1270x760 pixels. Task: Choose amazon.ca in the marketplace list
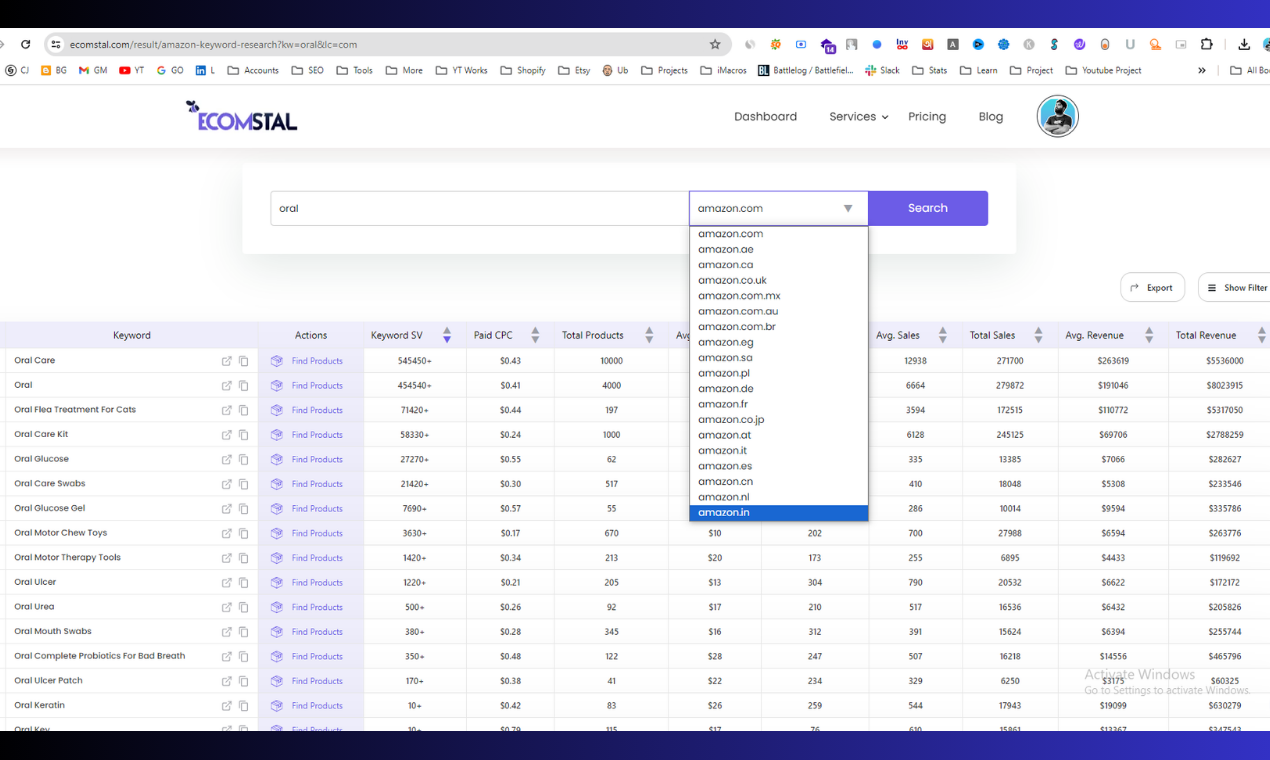[x=778, y=265]
